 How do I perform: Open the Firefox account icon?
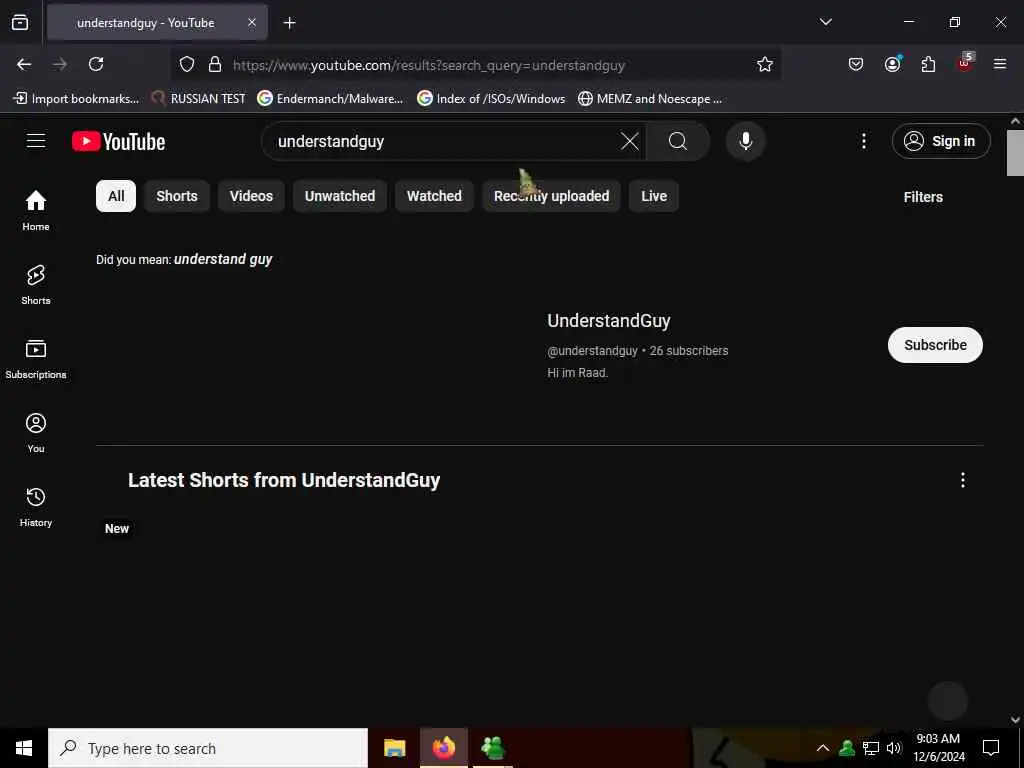[892, 64]
